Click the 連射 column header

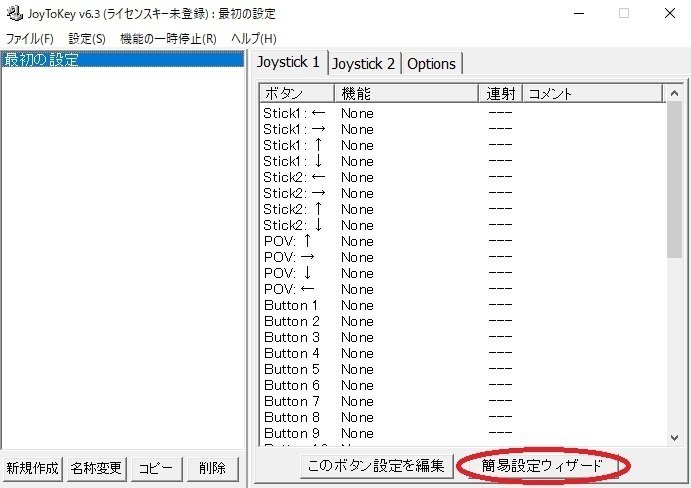[501, 93]
